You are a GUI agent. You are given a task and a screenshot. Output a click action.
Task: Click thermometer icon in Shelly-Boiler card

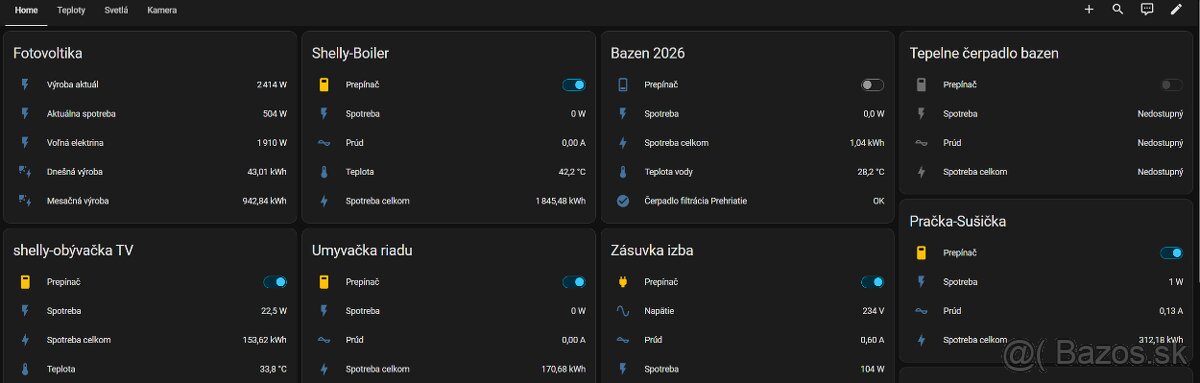point(324,172)
